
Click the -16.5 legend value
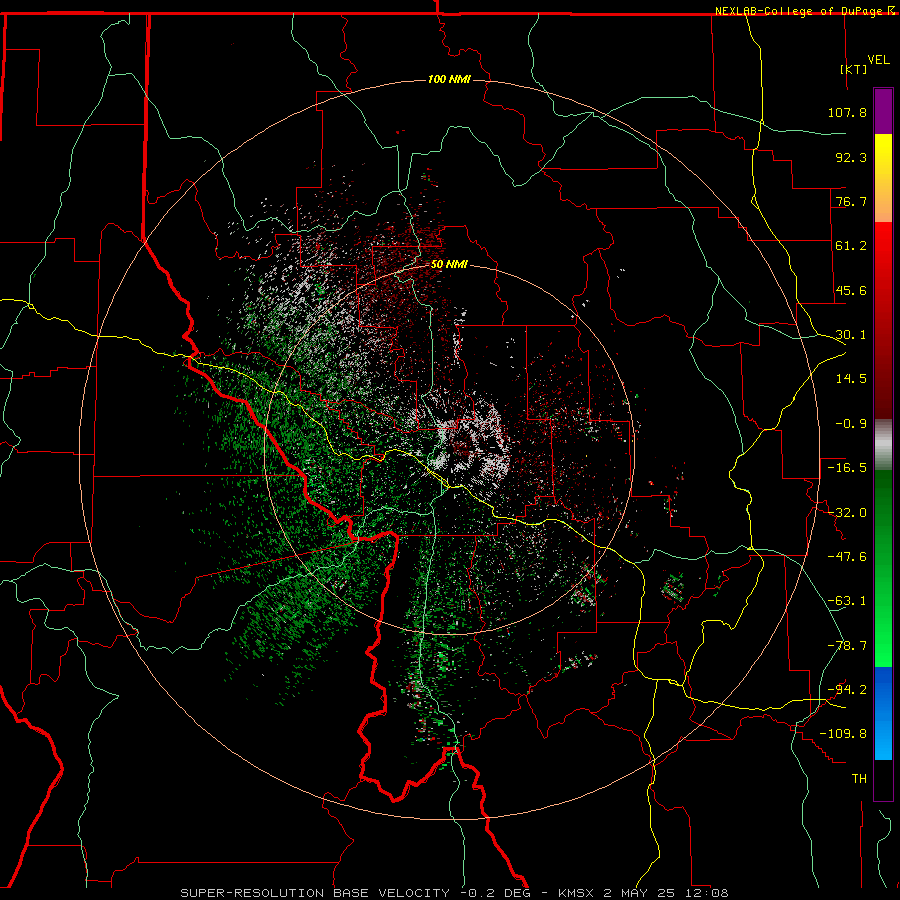tap(847, 468)
